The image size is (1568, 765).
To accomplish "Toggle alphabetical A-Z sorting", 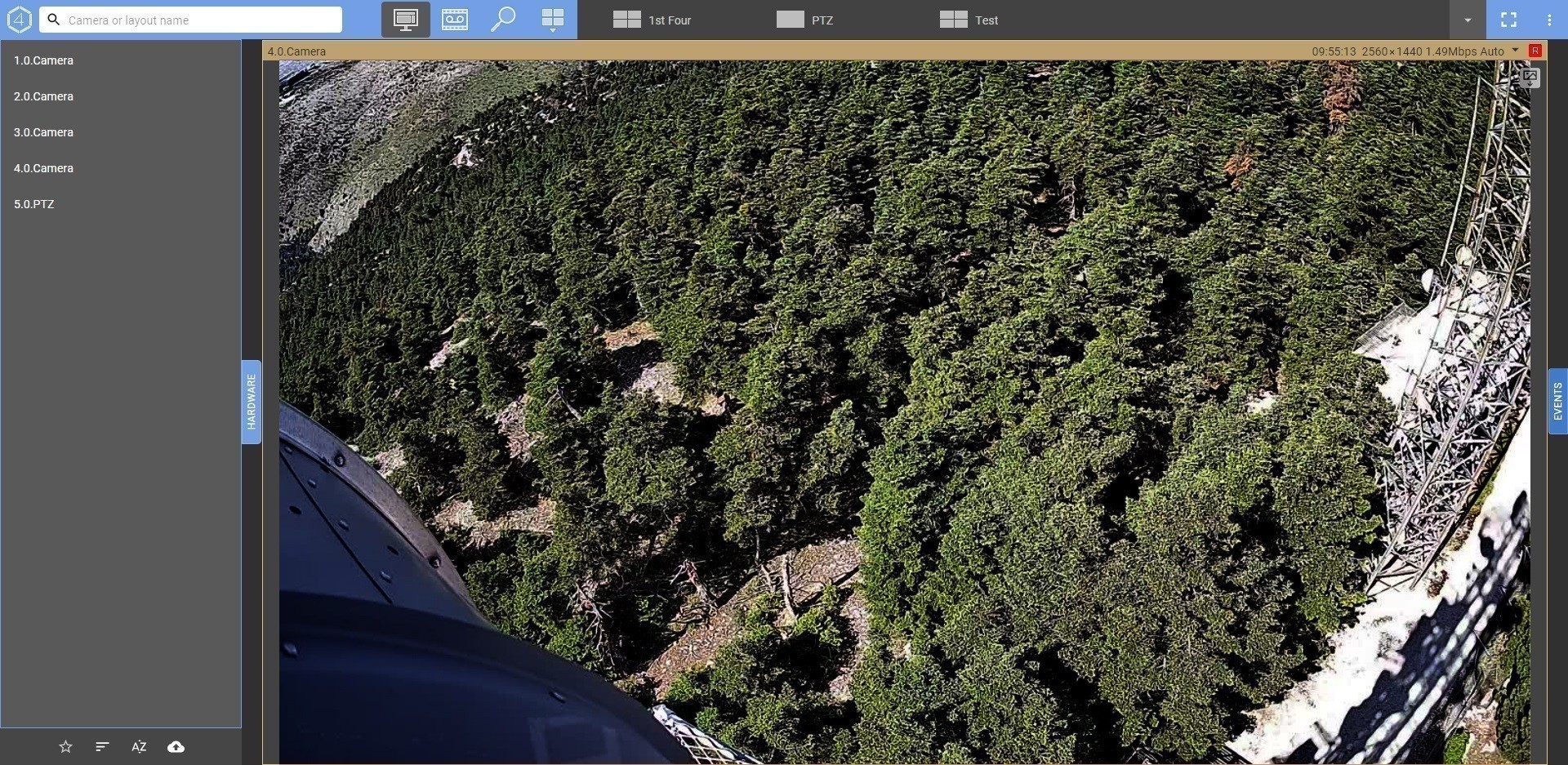I will coord(139,746).
